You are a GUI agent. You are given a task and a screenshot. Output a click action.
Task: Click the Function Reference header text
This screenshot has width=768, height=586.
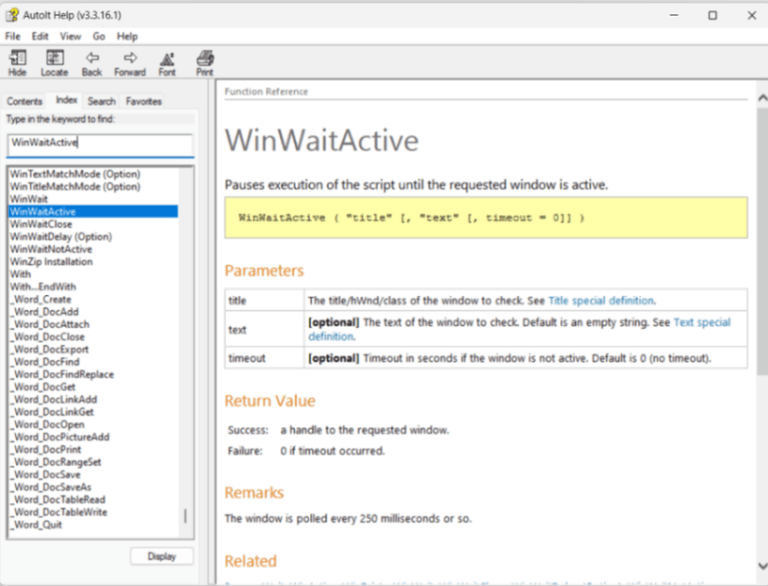266,92
